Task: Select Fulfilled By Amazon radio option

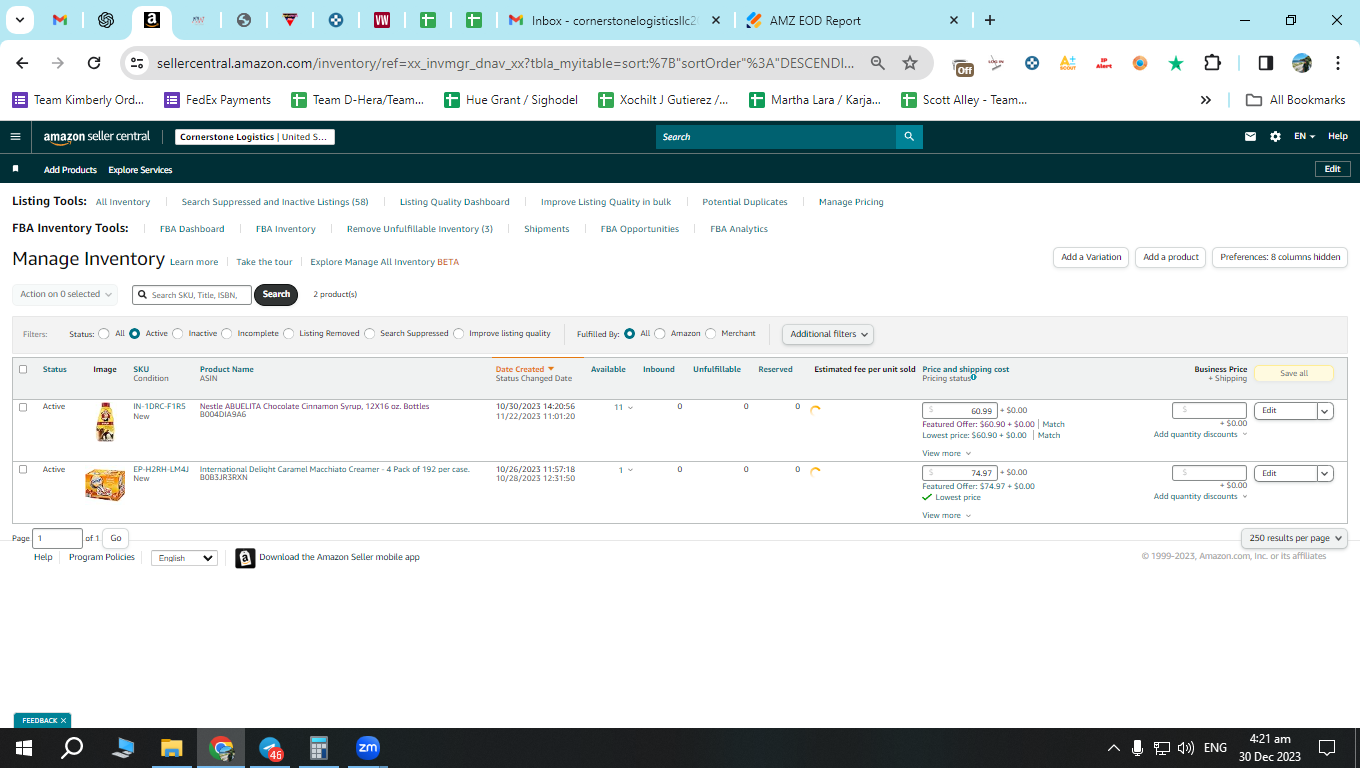Action: click(x=660, y=334)
